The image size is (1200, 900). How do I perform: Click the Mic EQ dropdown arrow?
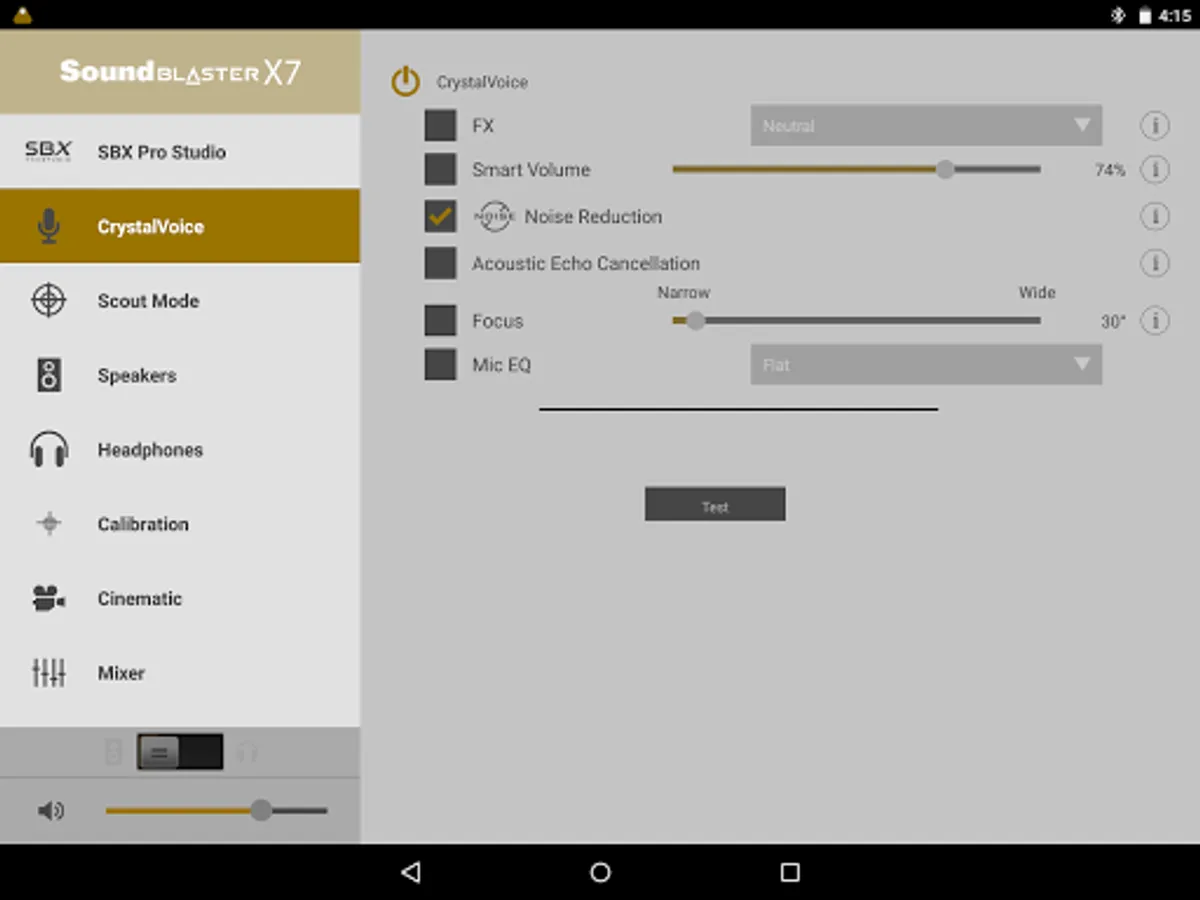1082,364
